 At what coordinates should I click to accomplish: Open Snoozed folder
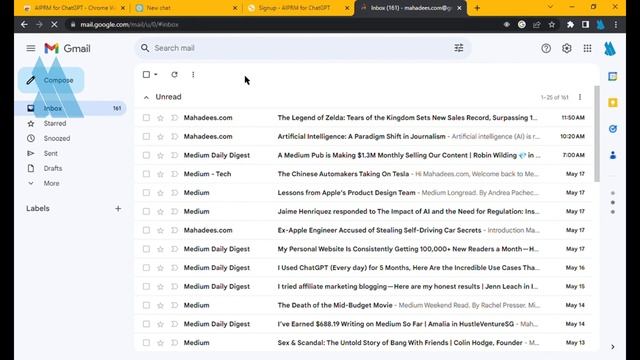tap(57, 138)
